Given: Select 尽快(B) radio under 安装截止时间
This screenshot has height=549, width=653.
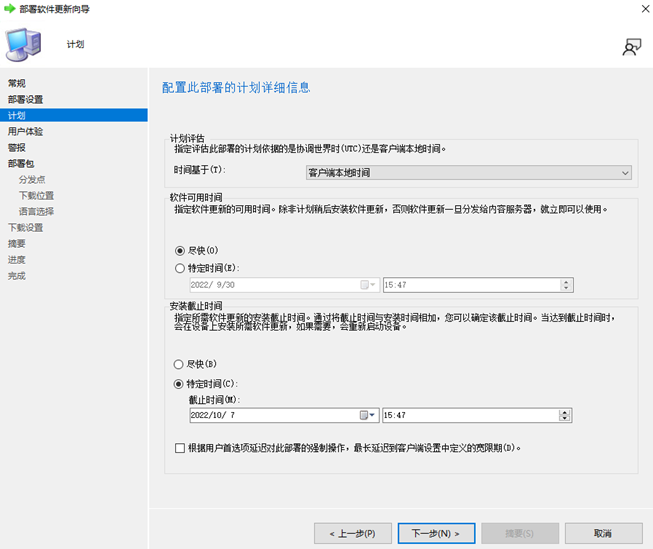Looking at the screenshot, I should (x=178, y=364).
